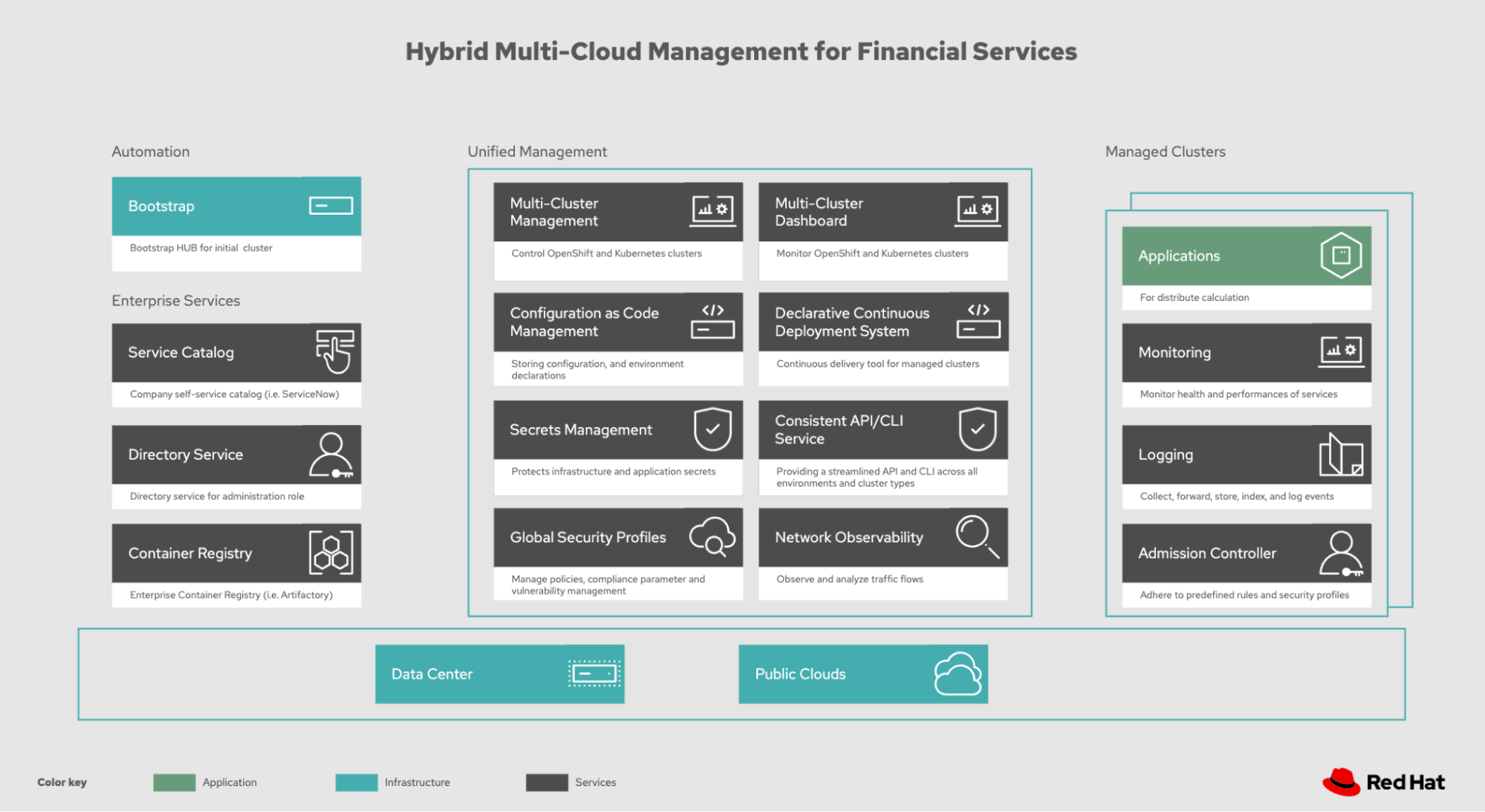Click the Logging book icon
This screenshot has height=812, width=1485.
[x=1341, y=455]
